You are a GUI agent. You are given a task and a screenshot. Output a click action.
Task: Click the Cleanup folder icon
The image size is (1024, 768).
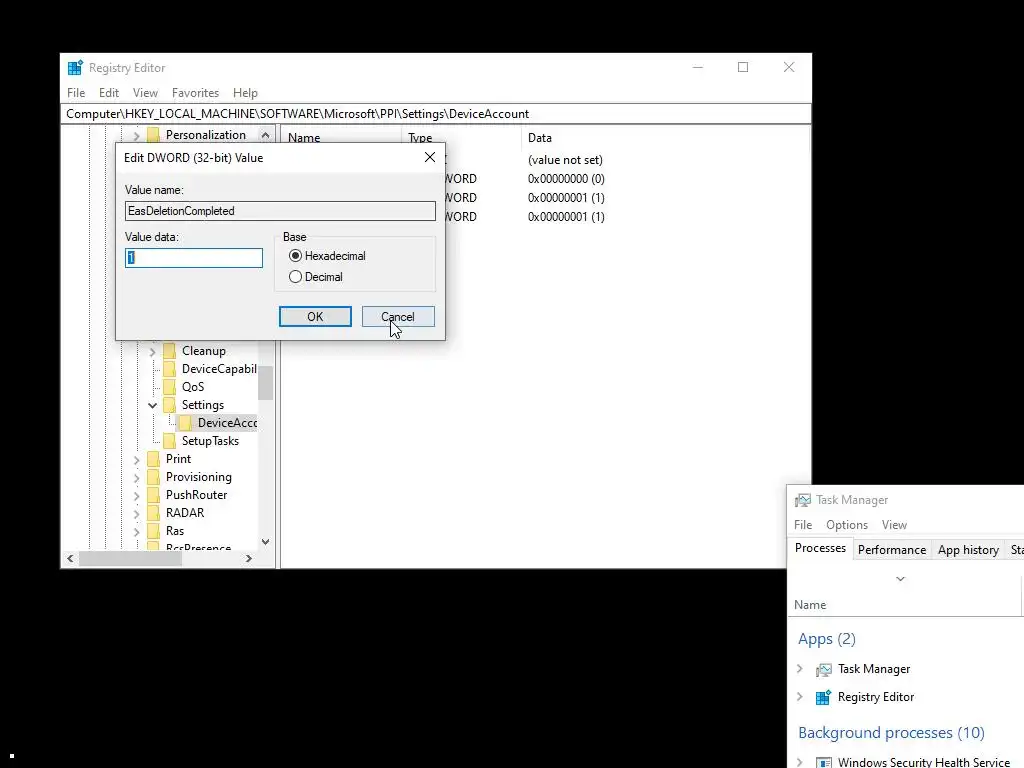pyautogui.click(x=169, y=351)
